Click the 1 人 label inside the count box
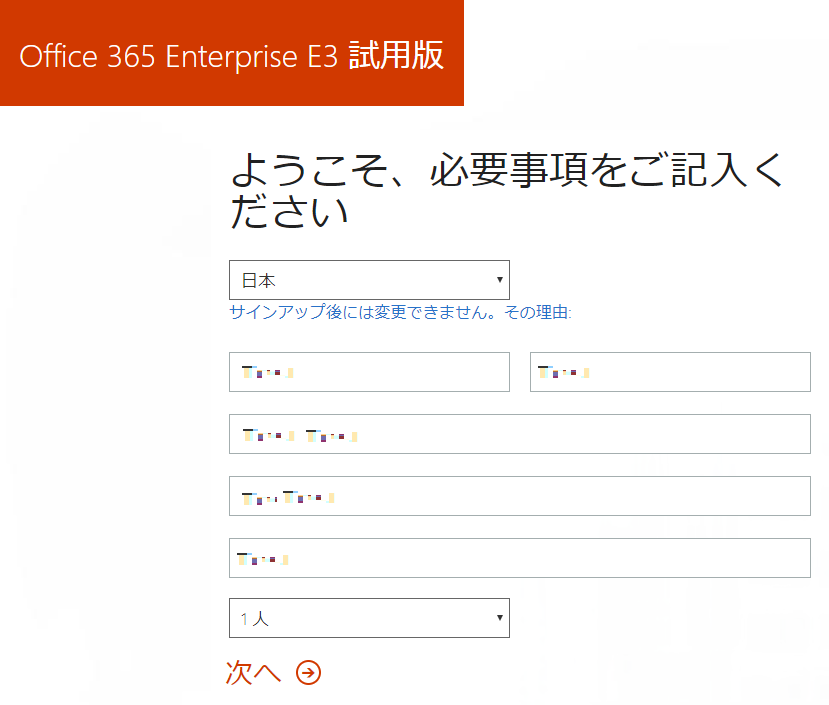This screenshot has height=705, width=829. click(x=255, y=618)
